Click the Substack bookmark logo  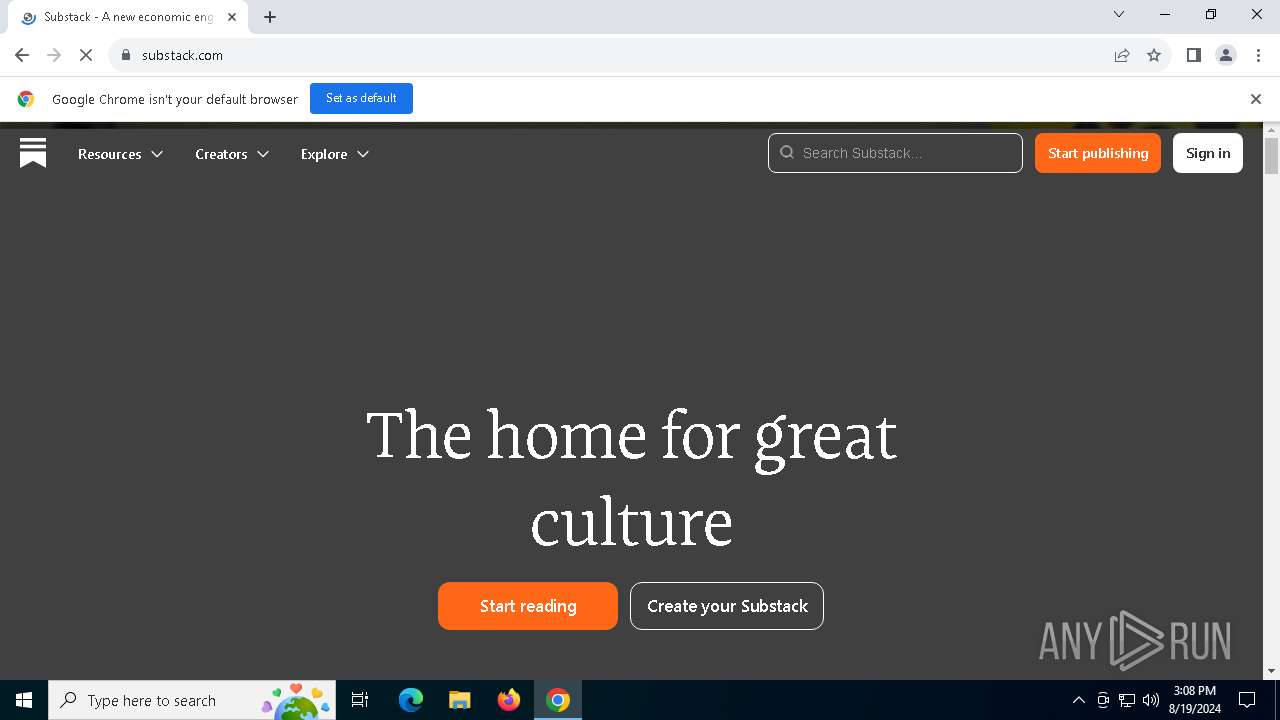click(x=33, y=153)
